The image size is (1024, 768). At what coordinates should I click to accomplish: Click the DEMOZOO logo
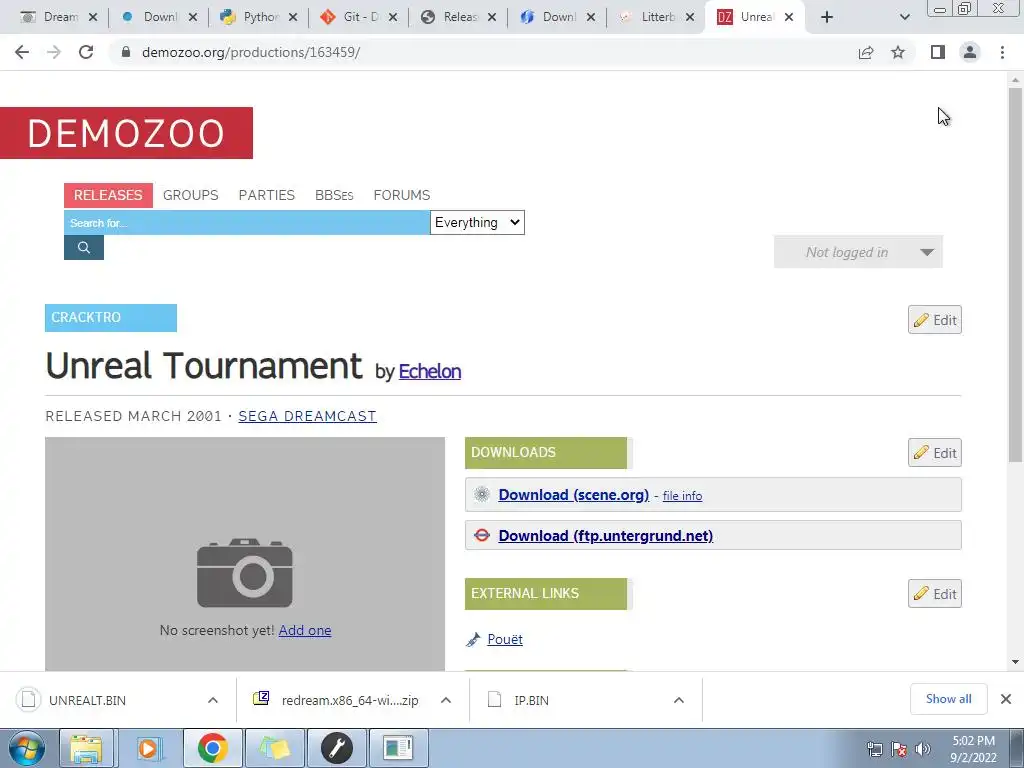(x=126, y=133)
